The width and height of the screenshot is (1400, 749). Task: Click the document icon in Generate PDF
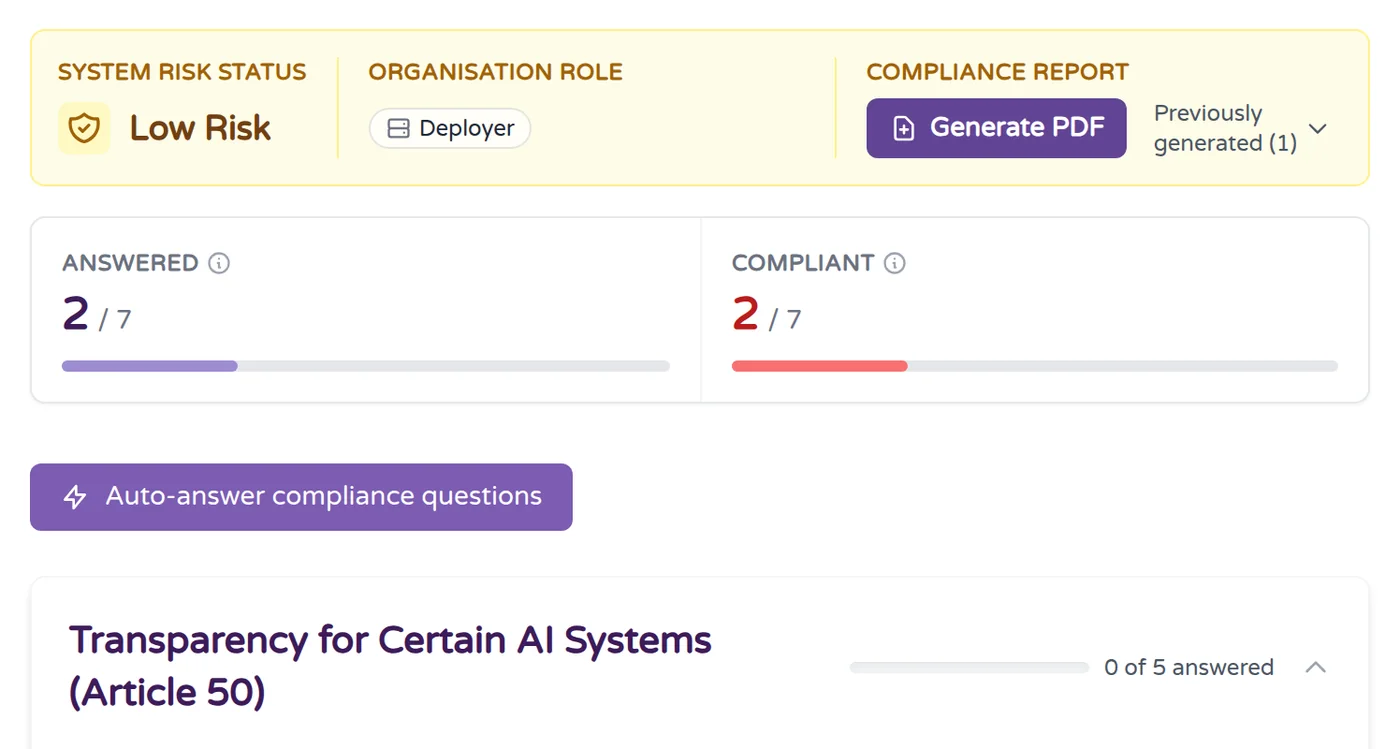tap(904, 128)
